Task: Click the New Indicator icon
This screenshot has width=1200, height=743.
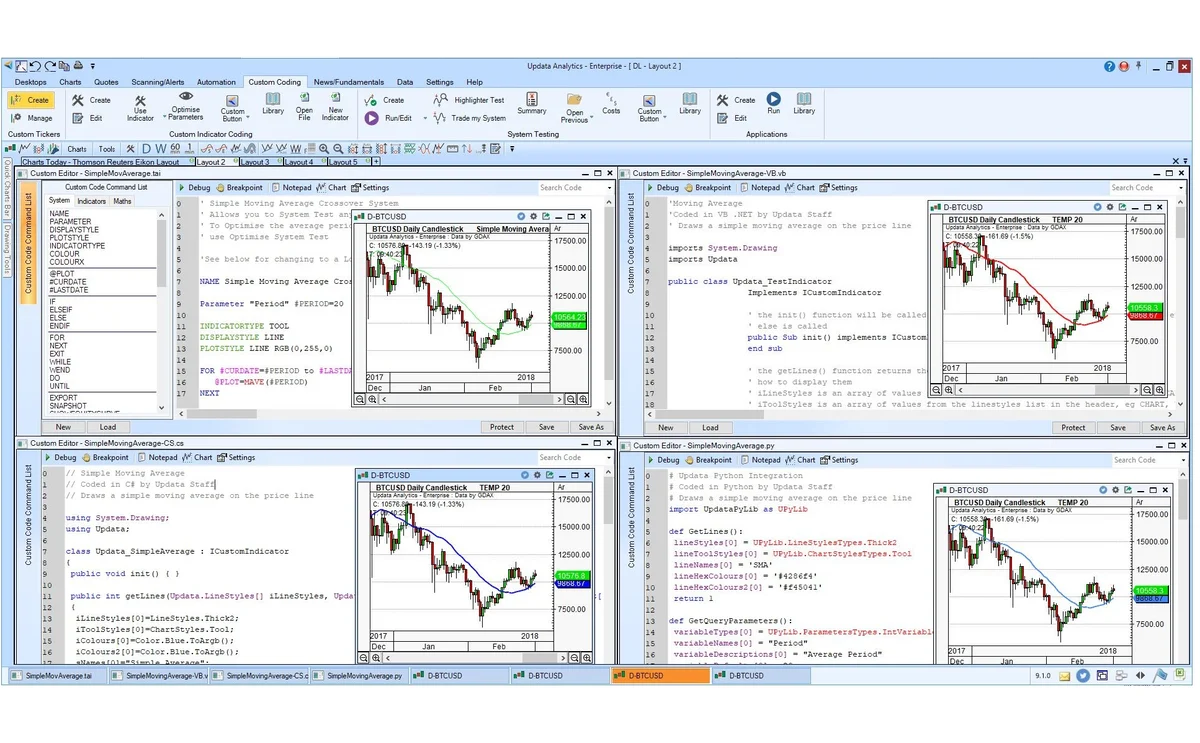Action: (335, 99)
